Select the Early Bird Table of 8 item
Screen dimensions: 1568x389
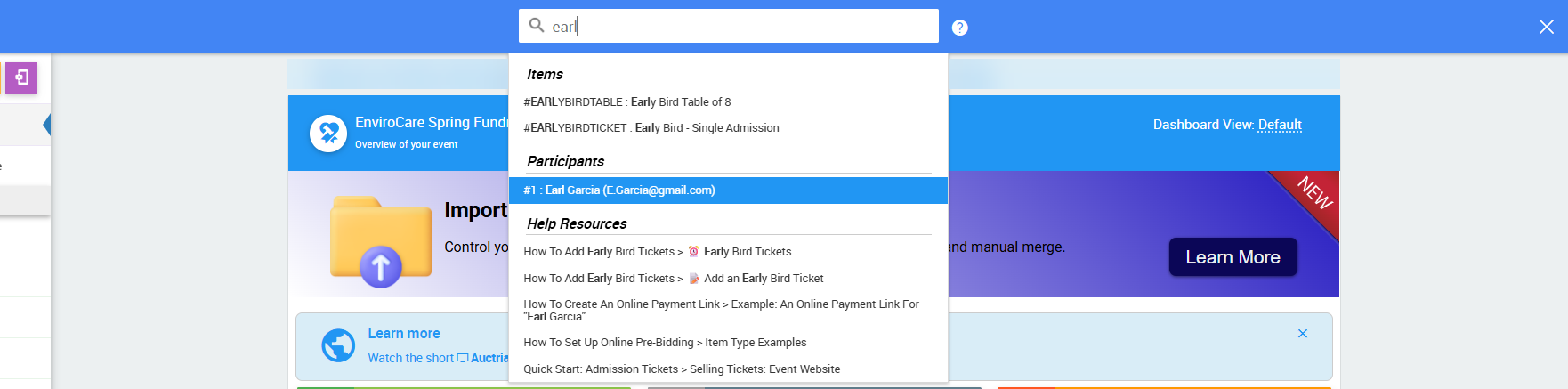click(x=627, y=102)
